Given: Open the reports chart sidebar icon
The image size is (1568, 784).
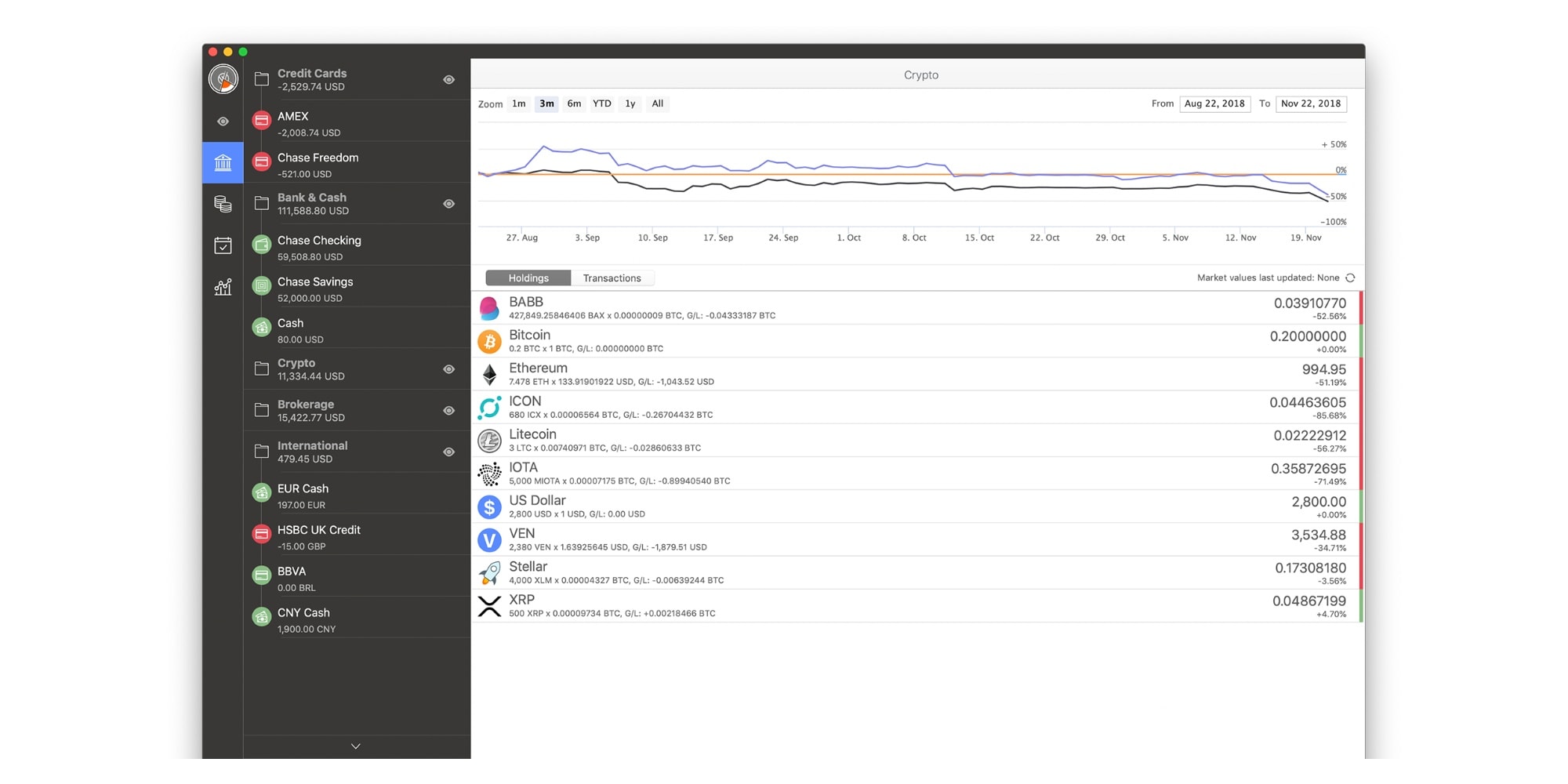Looking at the screenshot, I should [x=223, y=287].
